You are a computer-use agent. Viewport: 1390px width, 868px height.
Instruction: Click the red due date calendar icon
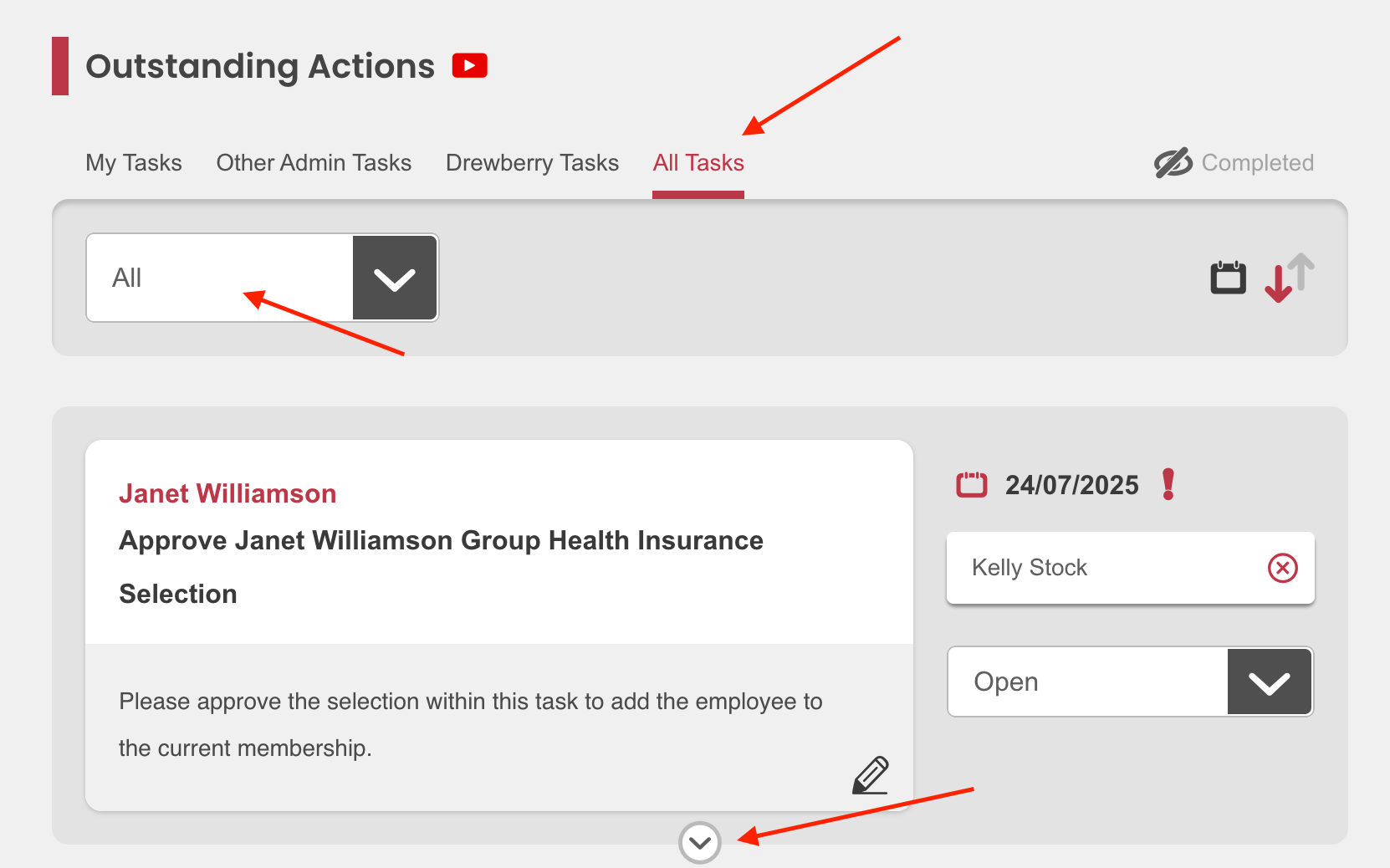[x=971, y=484]
